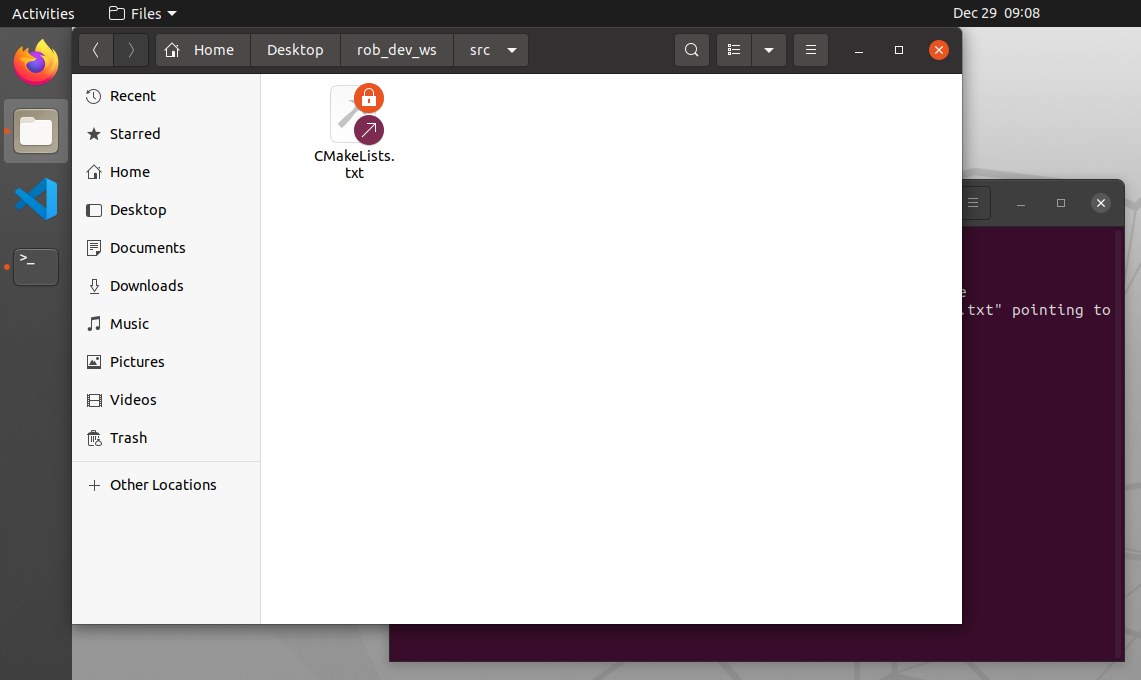This screenshot has width=1141, height=680.
Task: Click the terminal window scrollbar
Action: tap(1118, 443)
